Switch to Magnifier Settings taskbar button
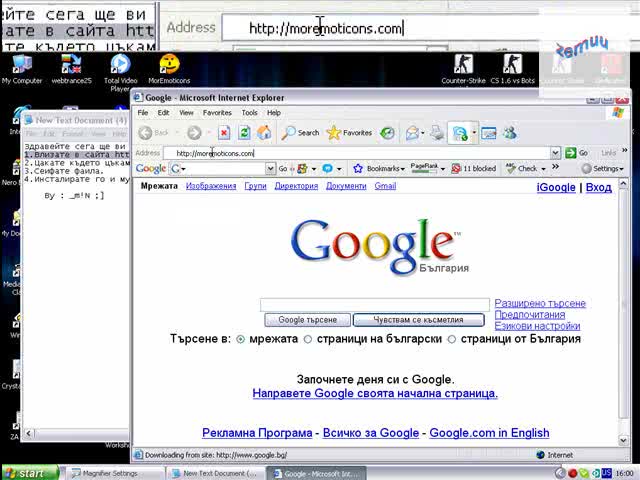640x480 pixels. [x=113, y=473]
